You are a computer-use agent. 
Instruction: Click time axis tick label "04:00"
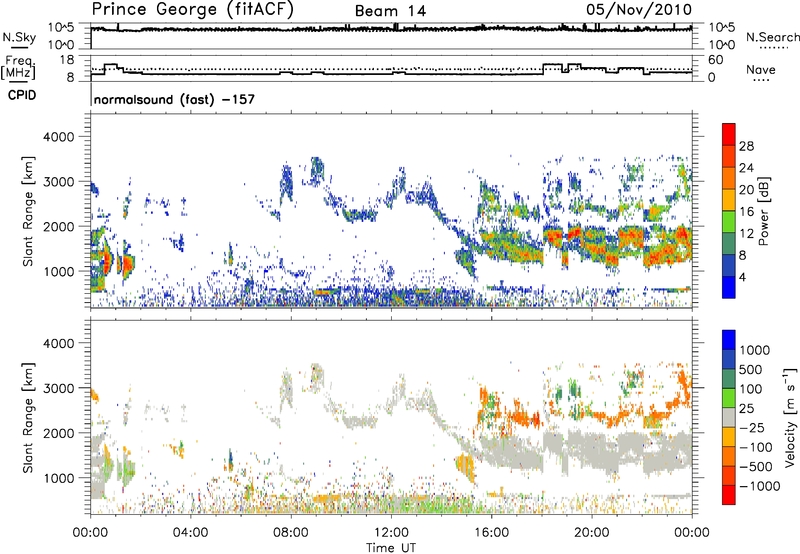[190, 533]
